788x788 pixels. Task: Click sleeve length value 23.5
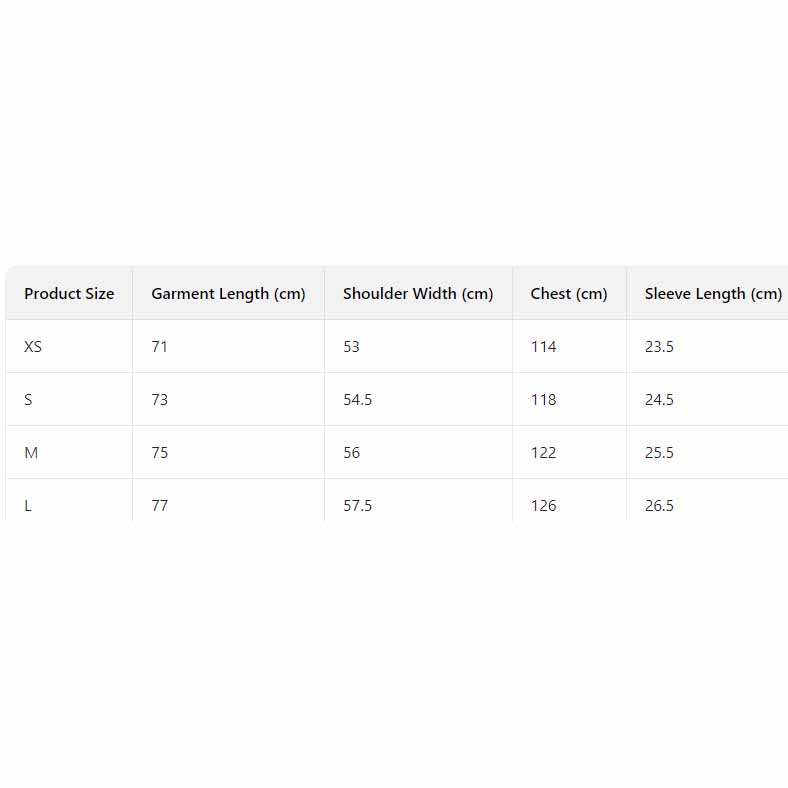point(659,347)
